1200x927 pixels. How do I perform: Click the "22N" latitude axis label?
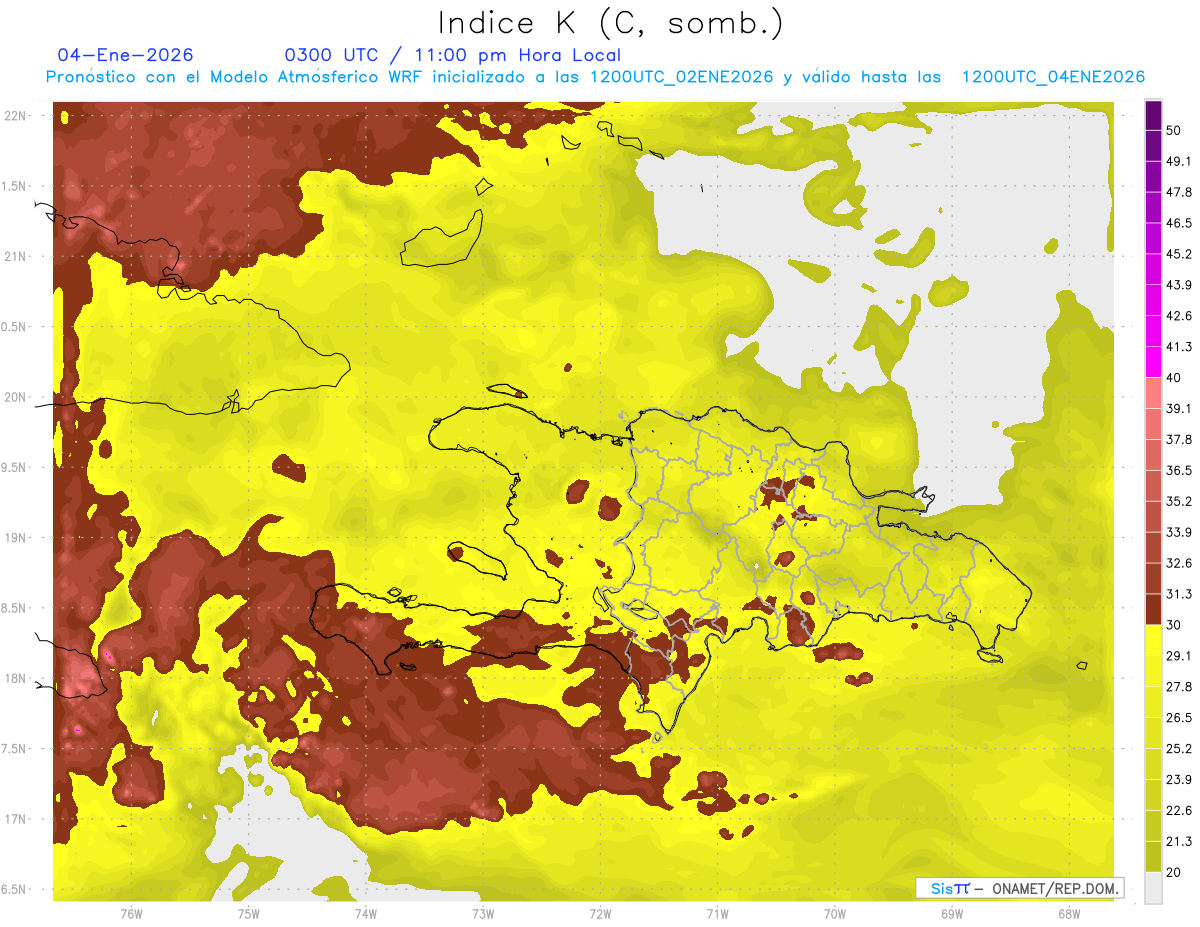pos(14,116)
